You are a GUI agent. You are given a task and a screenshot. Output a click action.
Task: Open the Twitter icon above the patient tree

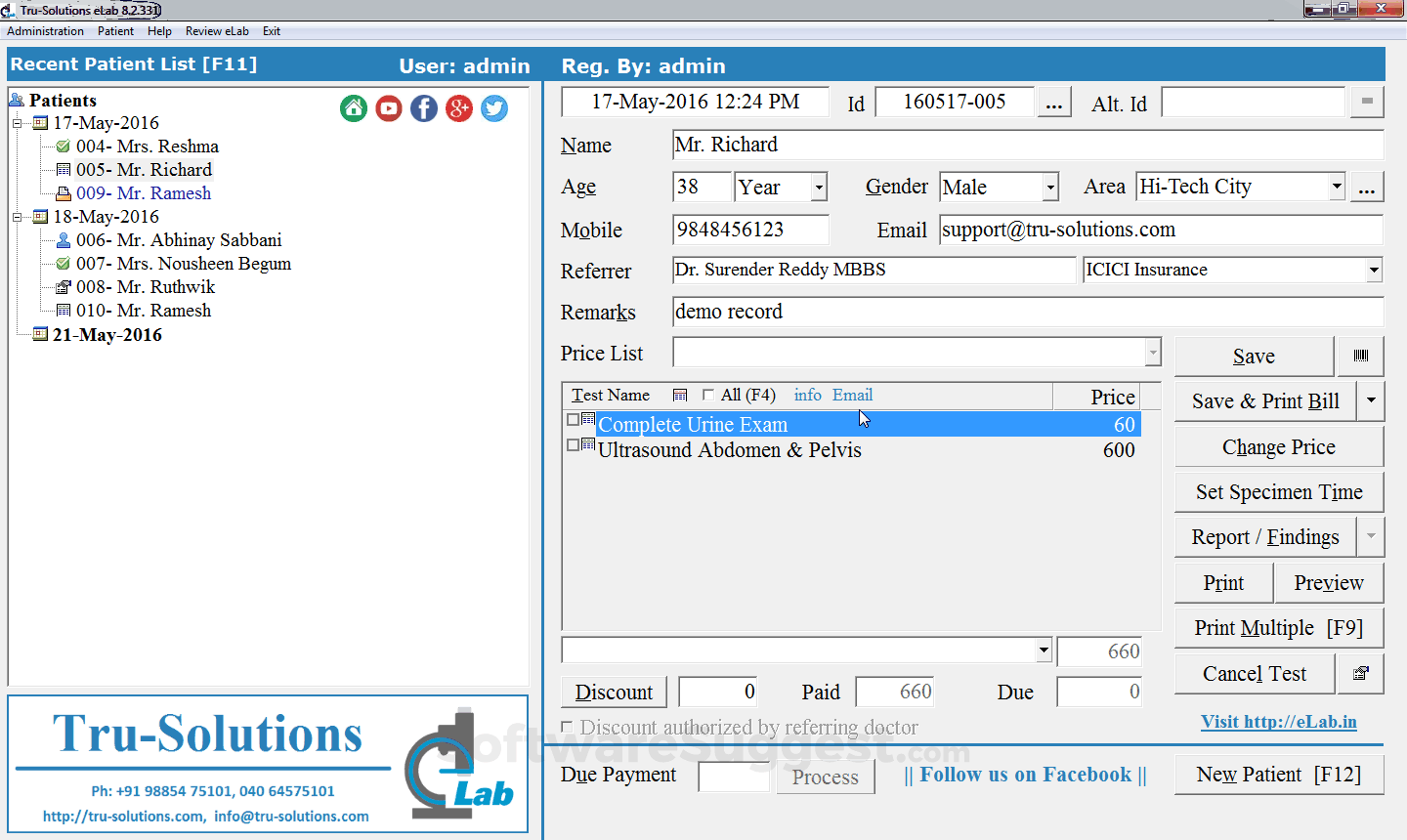493,108
